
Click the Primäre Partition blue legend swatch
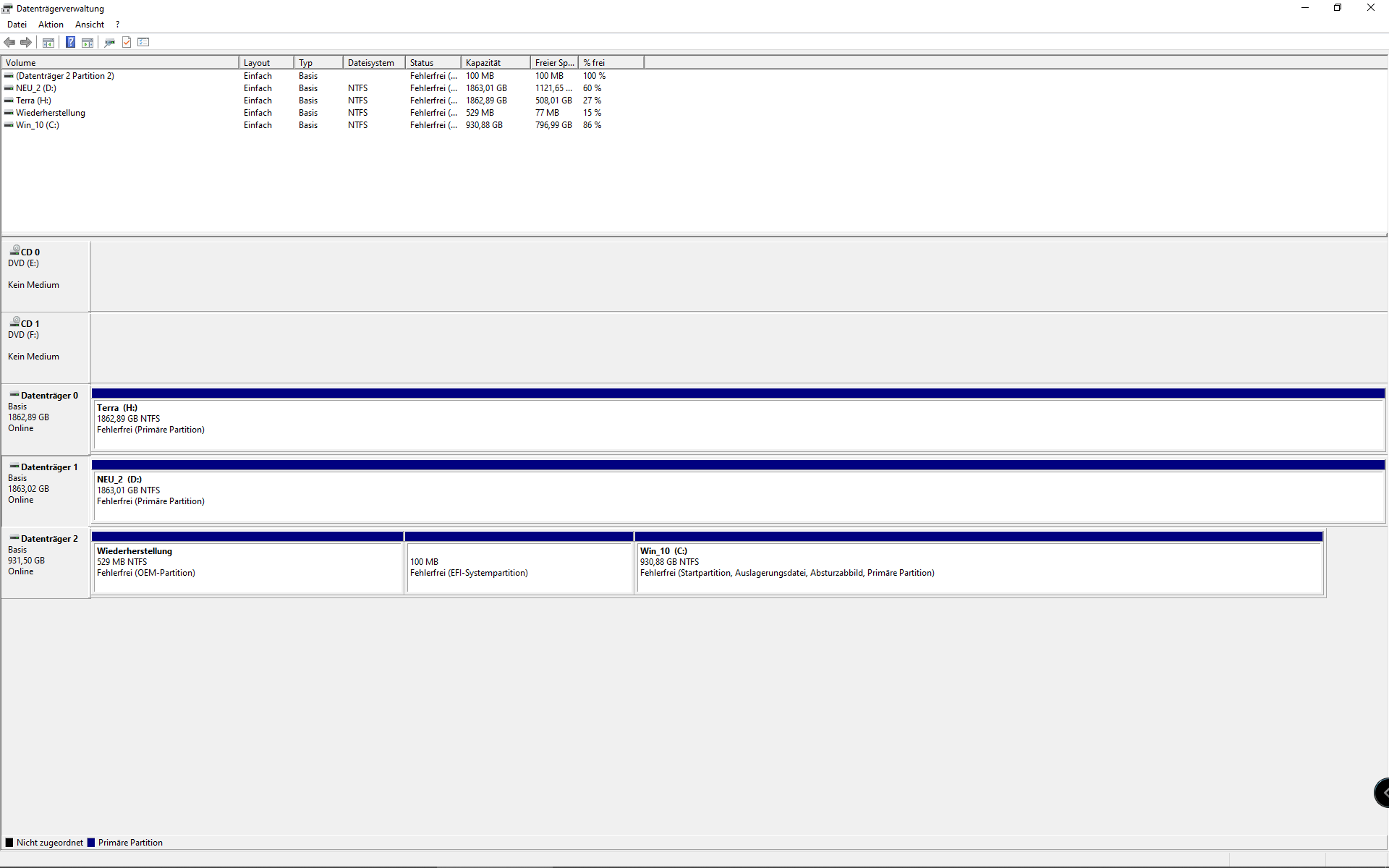pos(91,843)
